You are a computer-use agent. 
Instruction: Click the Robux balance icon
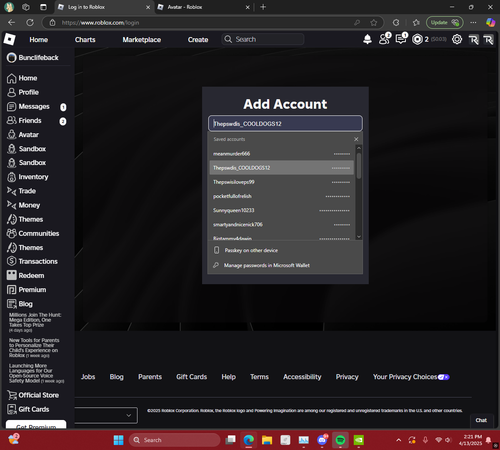(x=417, y=40)
